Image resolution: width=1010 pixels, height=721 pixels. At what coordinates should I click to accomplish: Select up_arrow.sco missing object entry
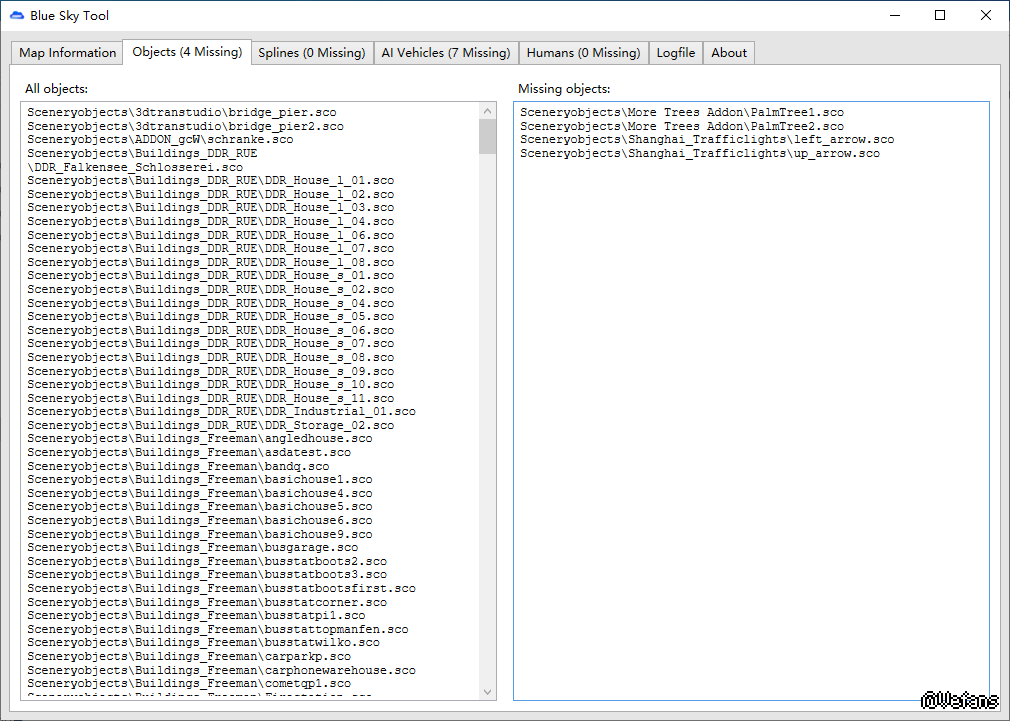click(700, 154)
